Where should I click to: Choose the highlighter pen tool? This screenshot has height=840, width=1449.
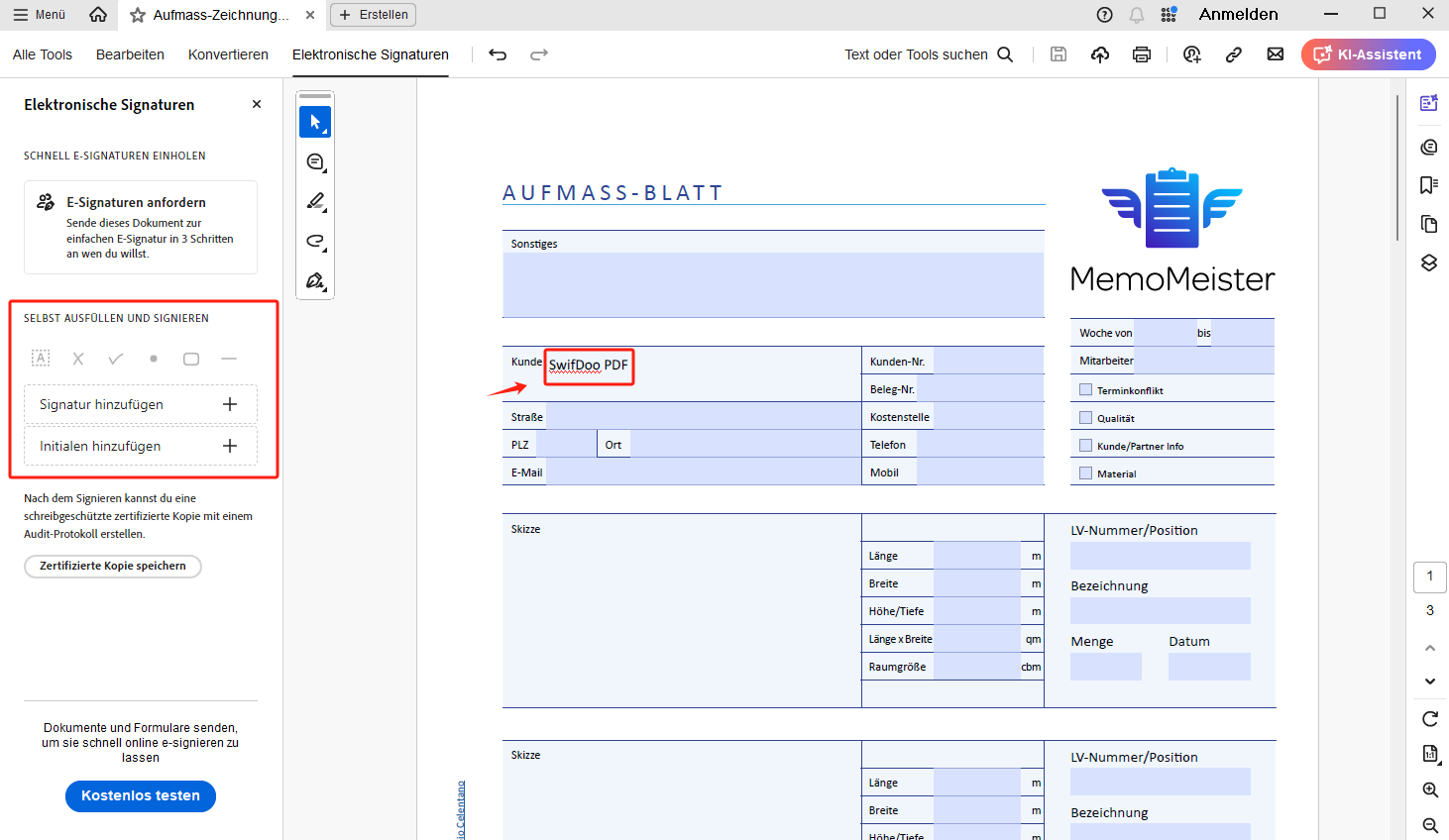pyautogui.click(x=315, y=201)
